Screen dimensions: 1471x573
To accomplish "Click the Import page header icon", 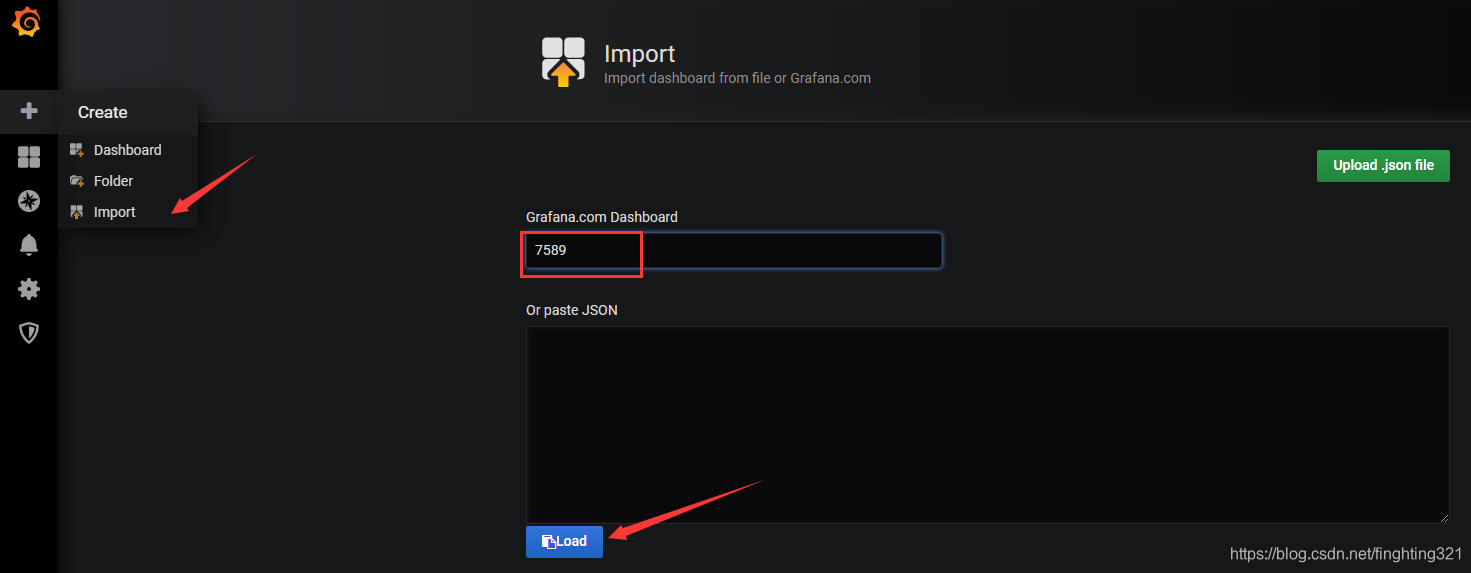I will click(563, 62).
